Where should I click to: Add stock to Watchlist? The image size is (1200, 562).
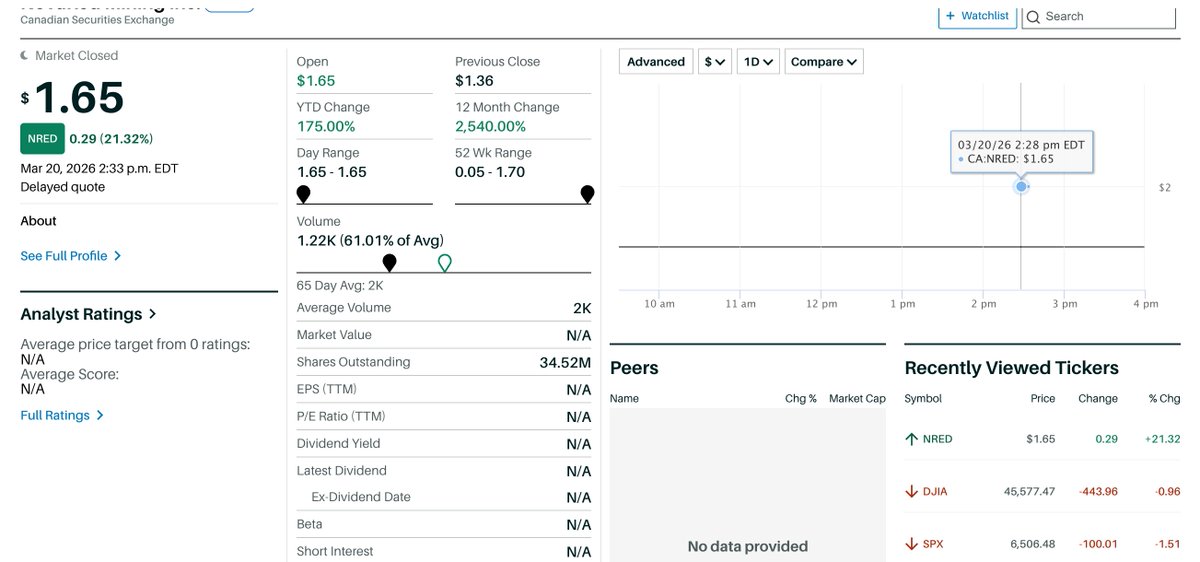click(977, 16)
